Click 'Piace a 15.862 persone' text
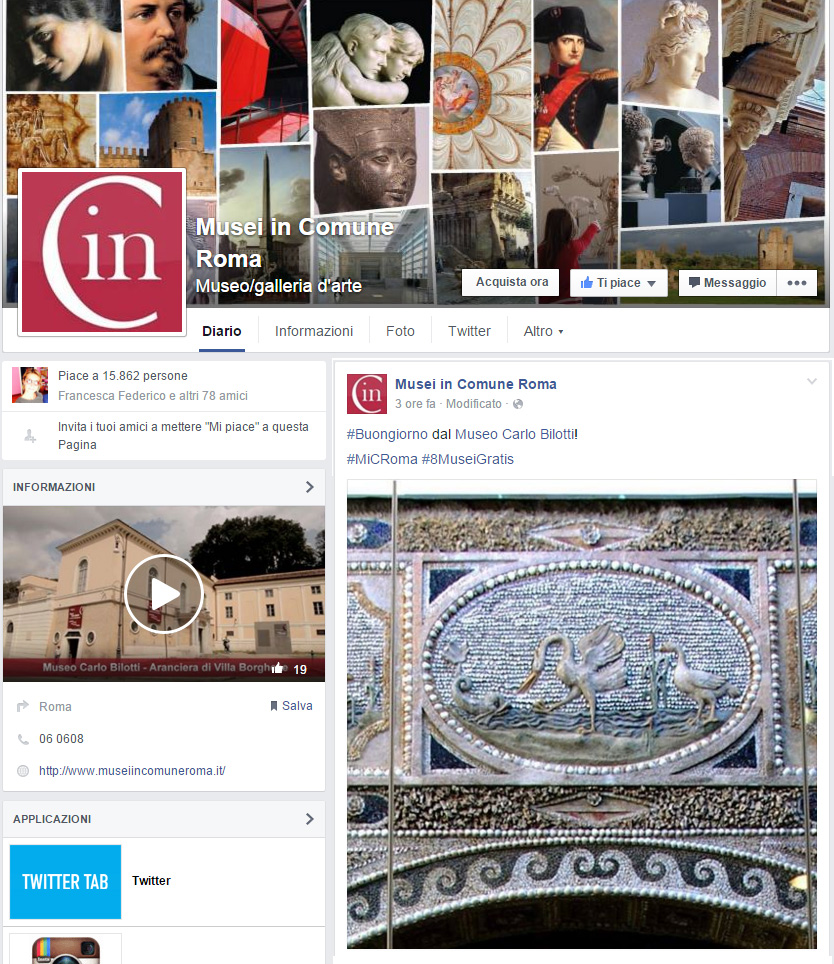The height and width of the screenshot is (964, 834). 123,376
